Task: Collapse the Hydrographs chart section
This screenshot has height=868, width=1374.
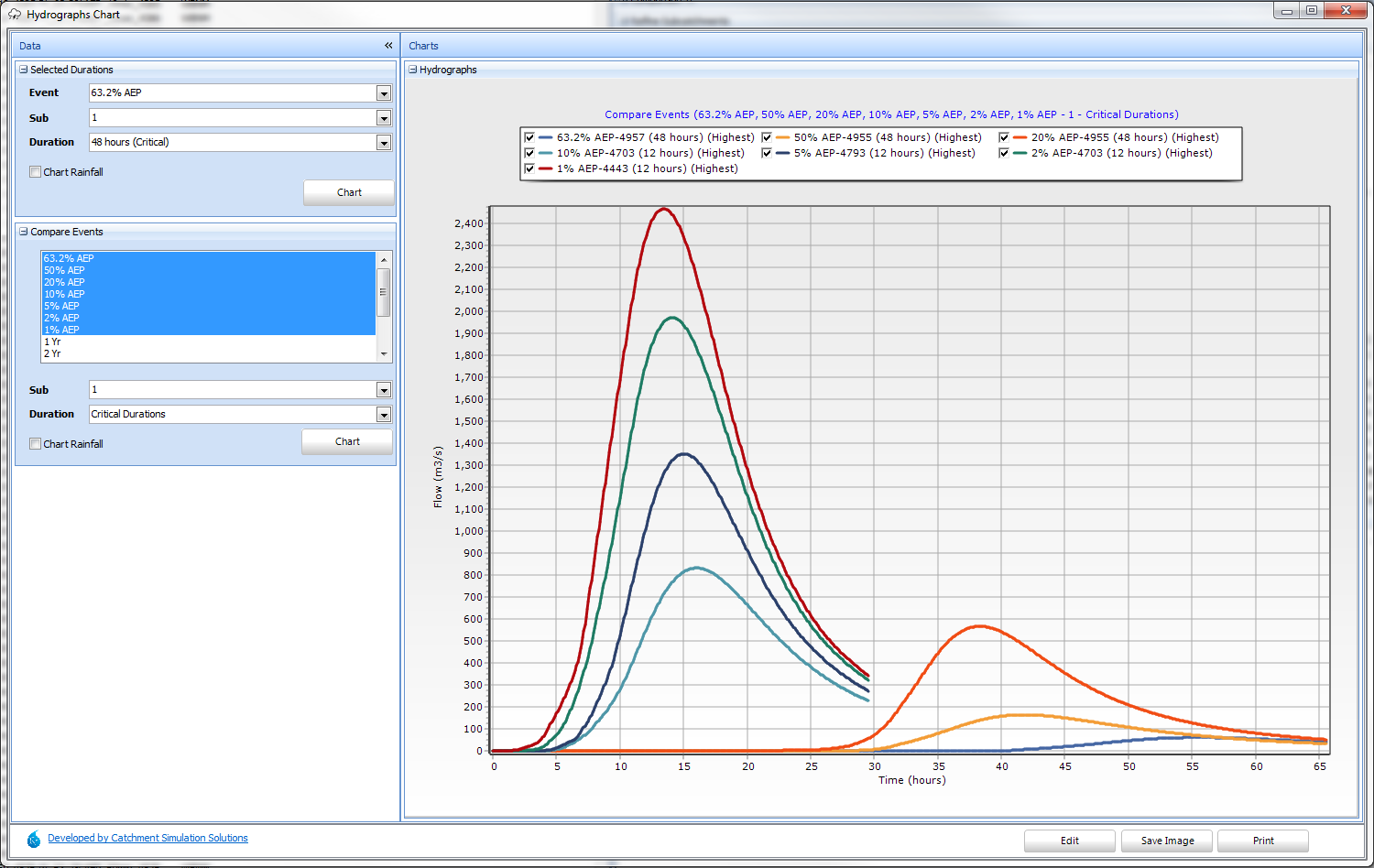Action: tap(413, 70)
